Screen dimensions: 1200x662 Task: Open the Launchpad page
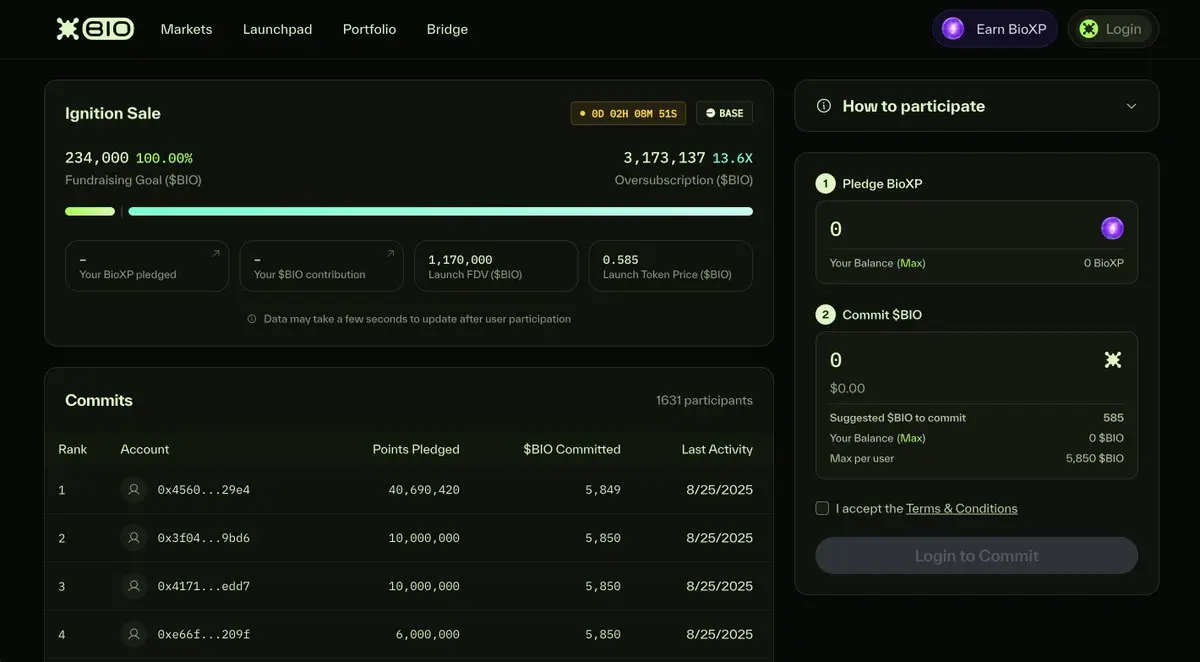[277, 29]
